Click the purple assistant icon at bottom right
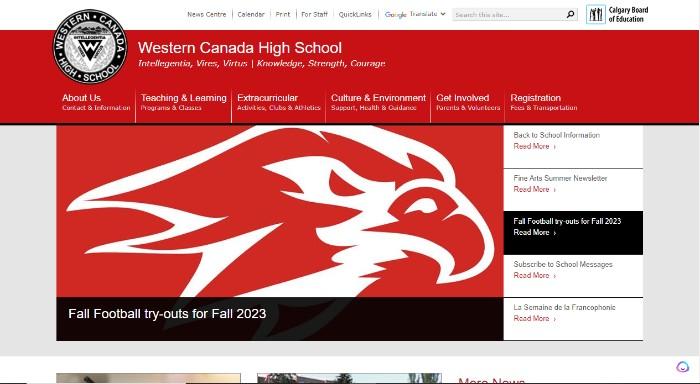Viewport: 700px width, 384px height. tap(683, 367)
